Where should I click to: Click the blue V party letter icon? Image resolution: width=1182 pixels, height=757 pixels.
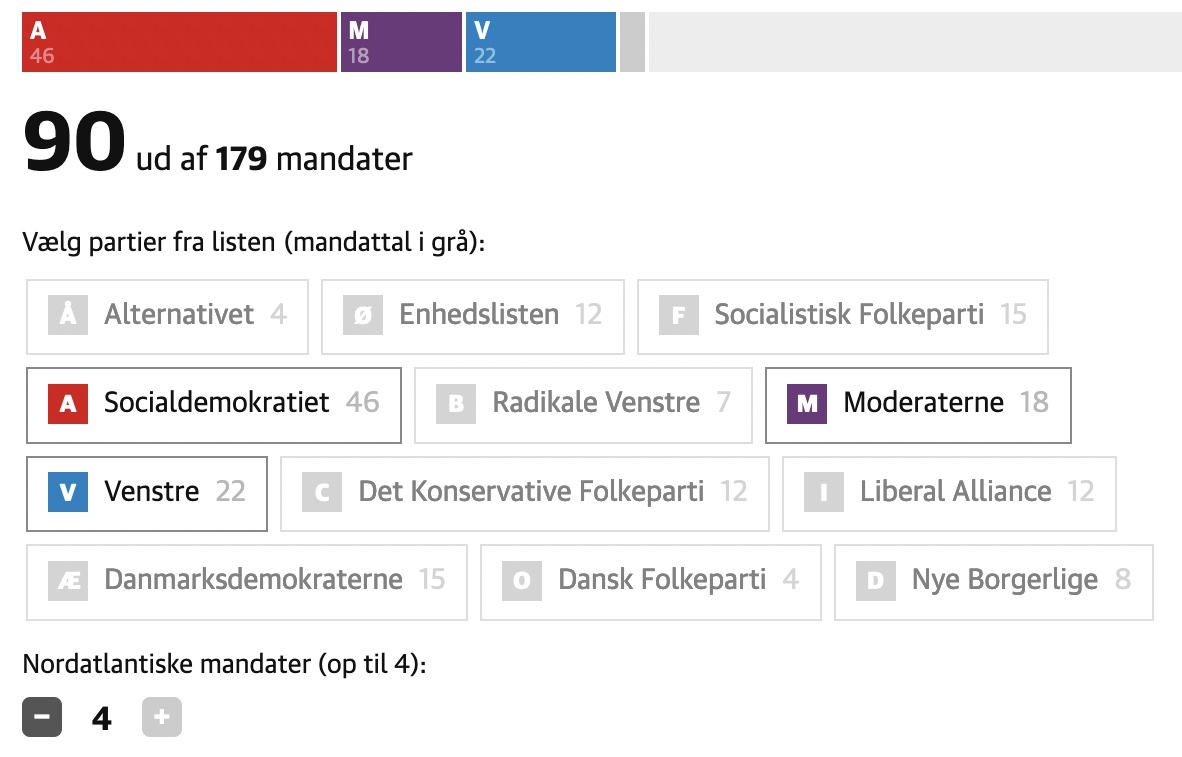coord(68,492)
